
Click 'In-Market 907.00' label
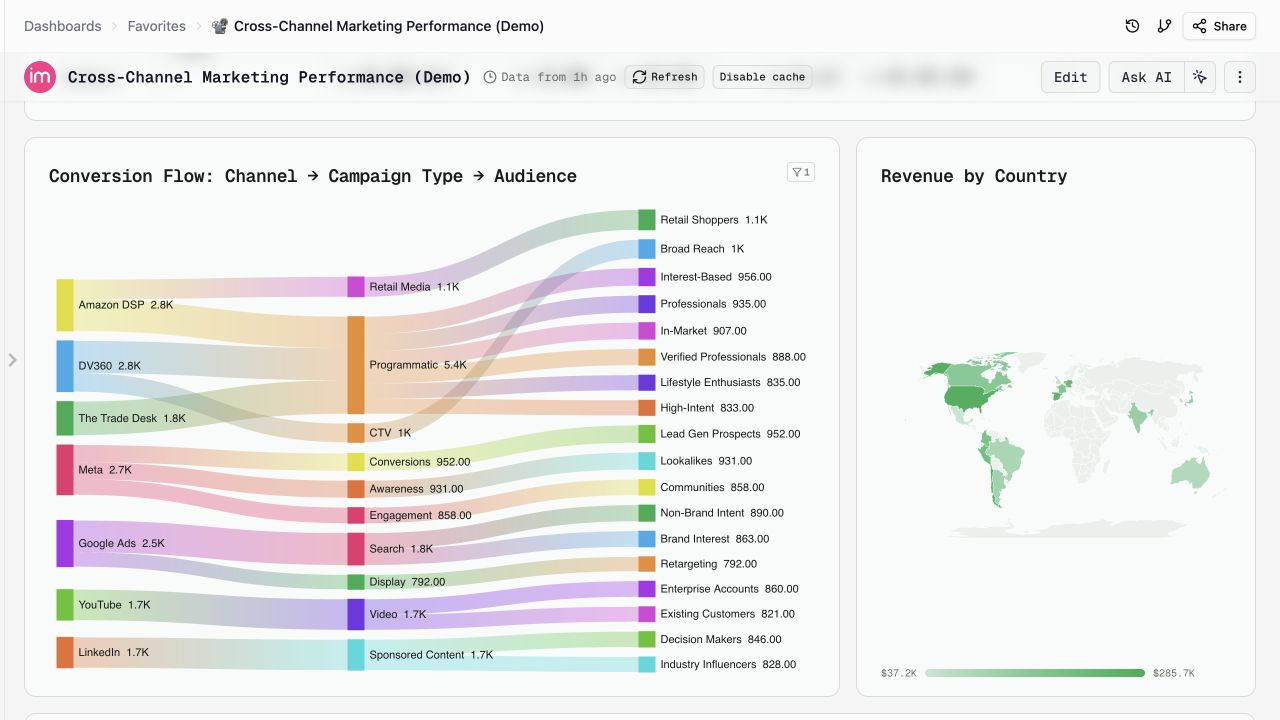click(x=703, y=331)
